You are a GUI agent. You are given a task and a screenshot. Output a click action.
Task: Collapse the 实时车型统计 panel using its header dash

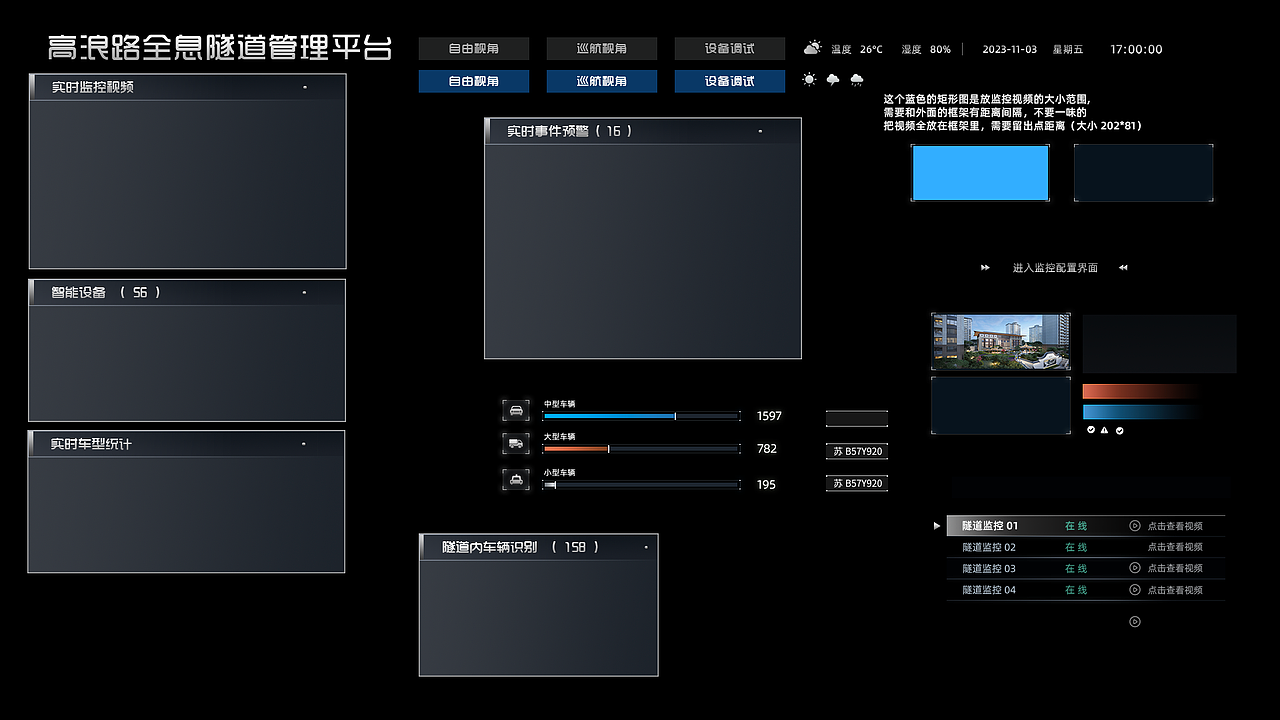[303, 444]
